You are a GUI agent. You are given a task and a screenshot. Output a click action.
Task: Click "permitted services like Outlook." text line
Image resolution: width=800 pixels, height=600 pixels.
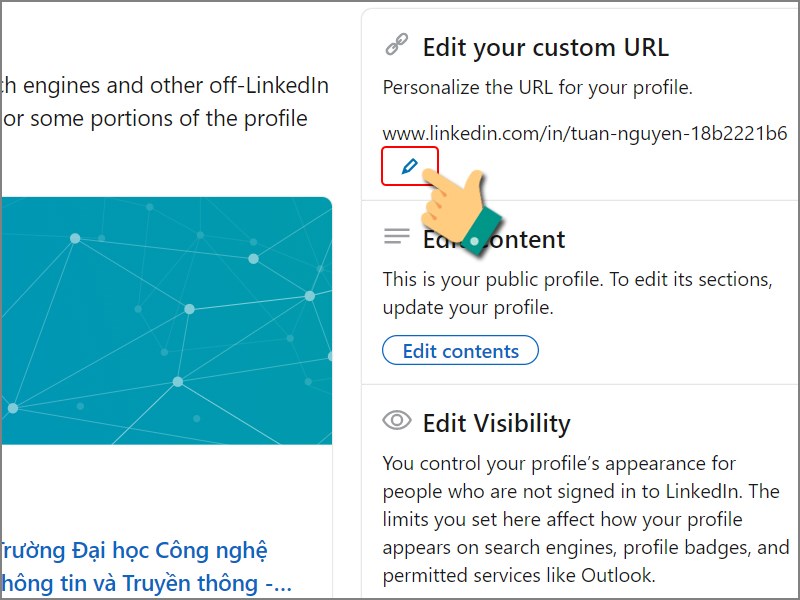519,576
